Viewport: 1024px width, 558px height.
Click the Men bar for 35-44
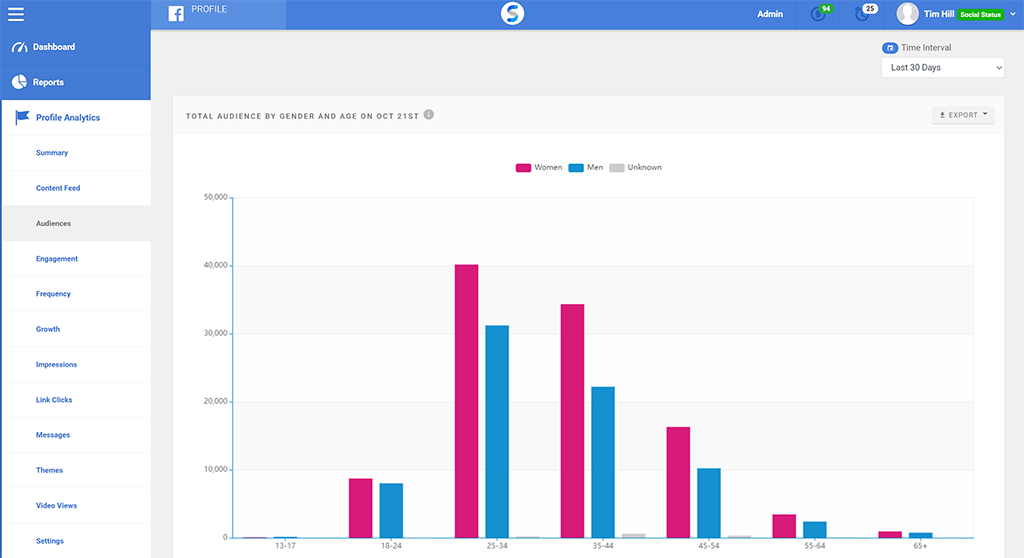(603, 462)
